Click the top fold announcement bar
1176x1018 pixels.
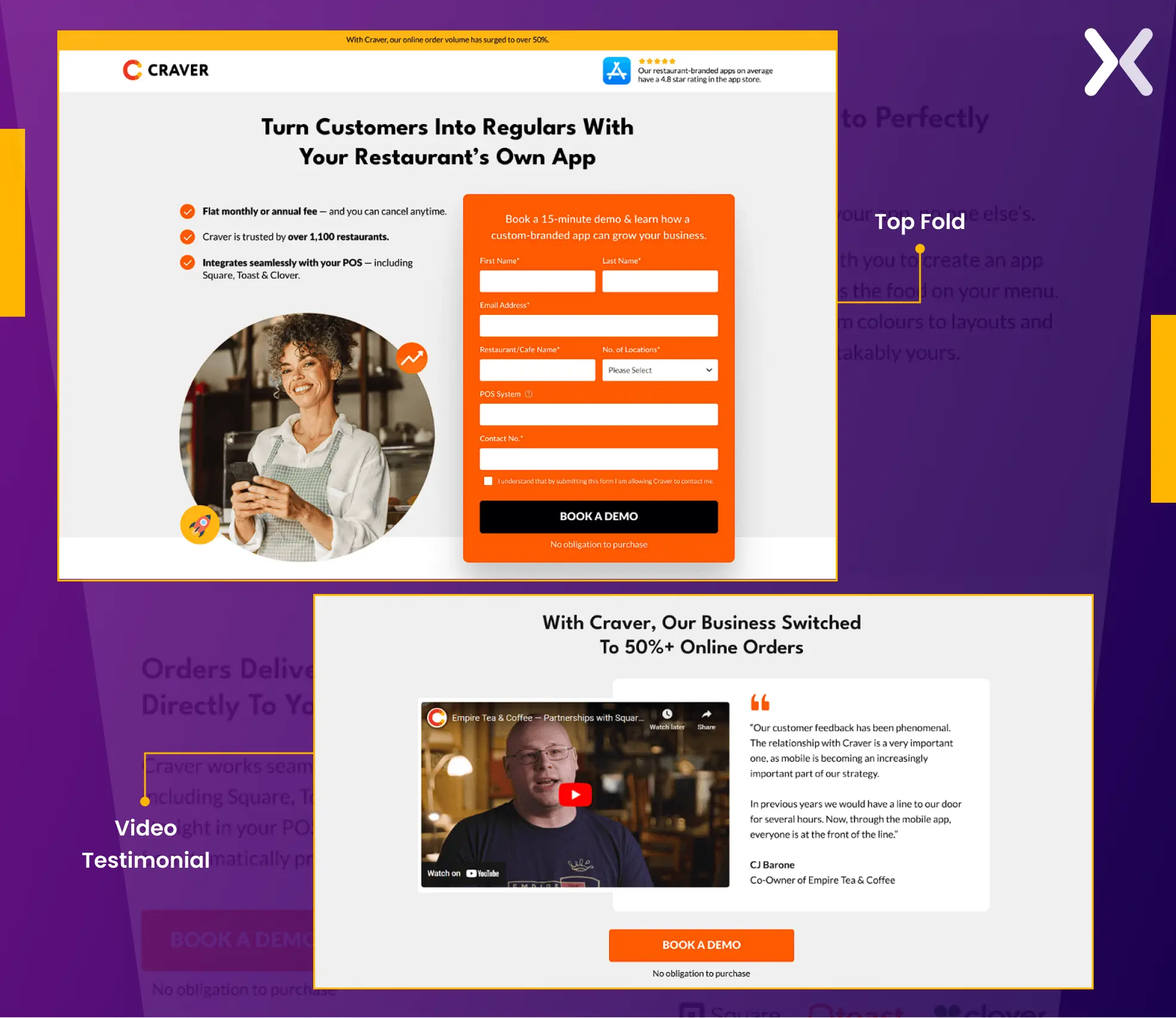point(449,39)
